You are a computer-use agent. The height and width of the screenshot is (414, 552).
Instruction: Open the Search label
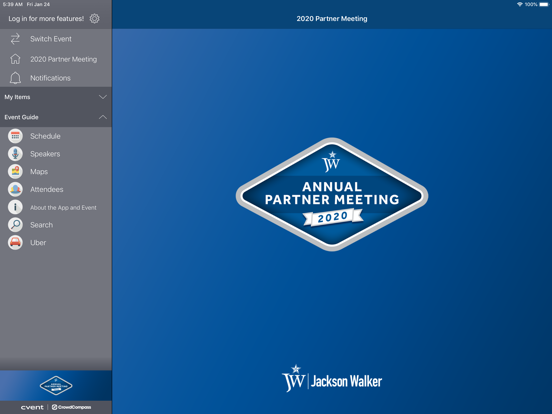coord(42,225)
